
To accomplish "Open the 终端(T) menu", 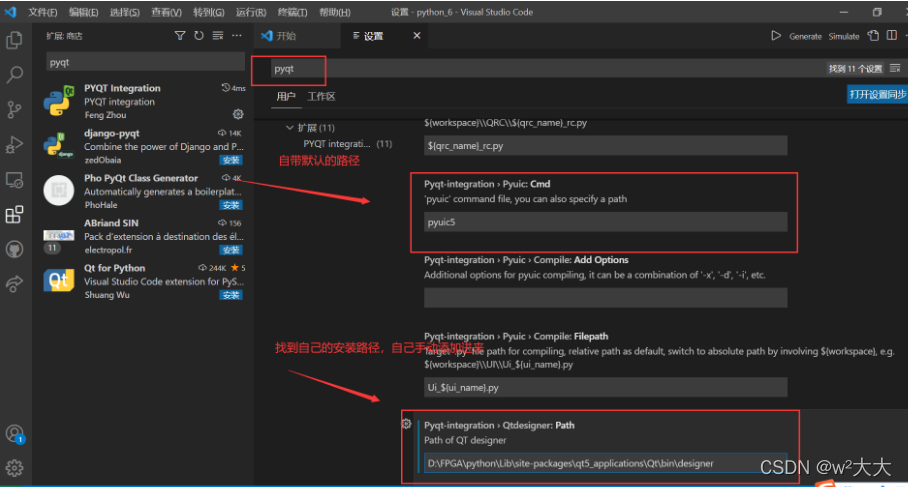I will (x=292, y=12).
